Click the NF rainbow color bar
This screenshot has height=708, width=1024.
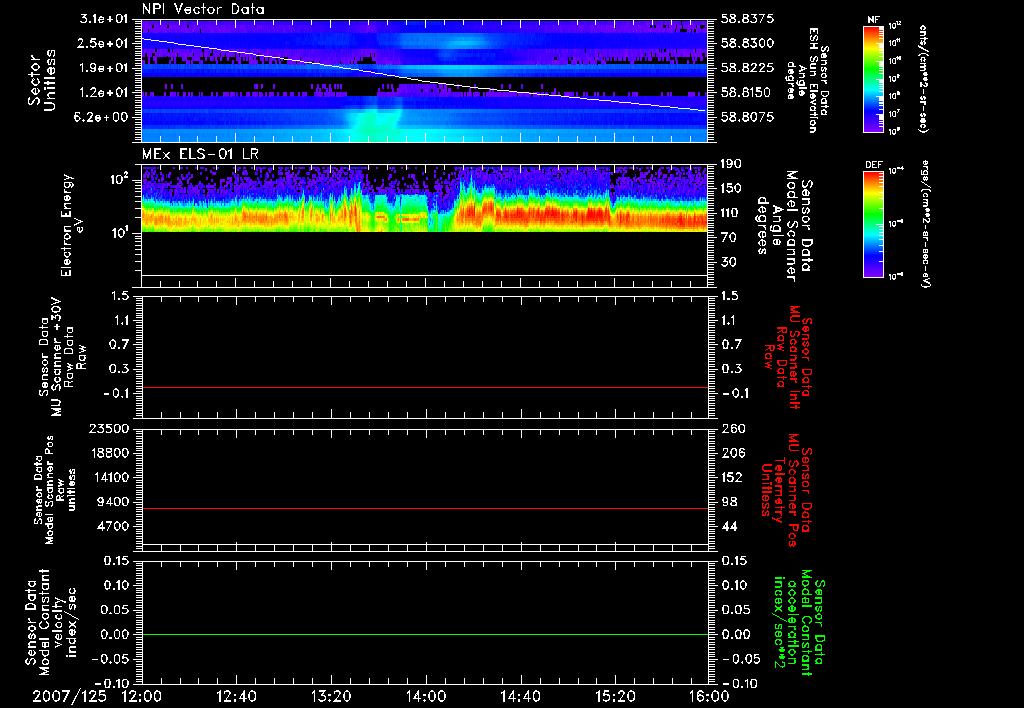[873, 79]
